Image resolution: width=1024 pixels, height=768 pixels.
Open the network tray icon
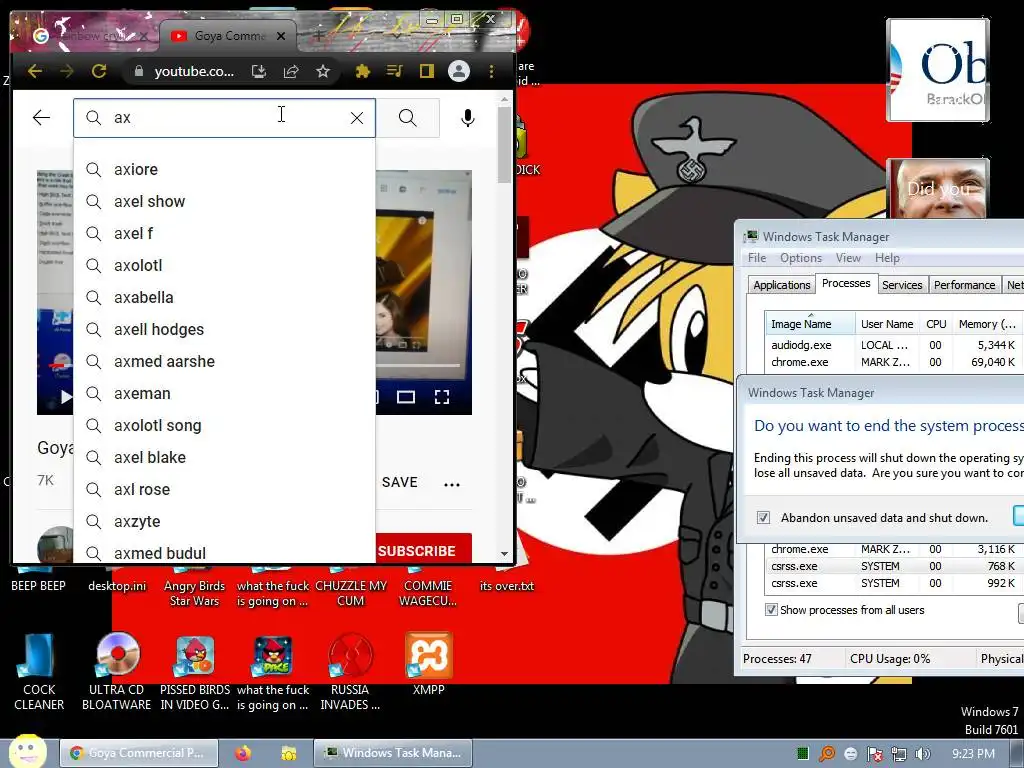[899, 754]
